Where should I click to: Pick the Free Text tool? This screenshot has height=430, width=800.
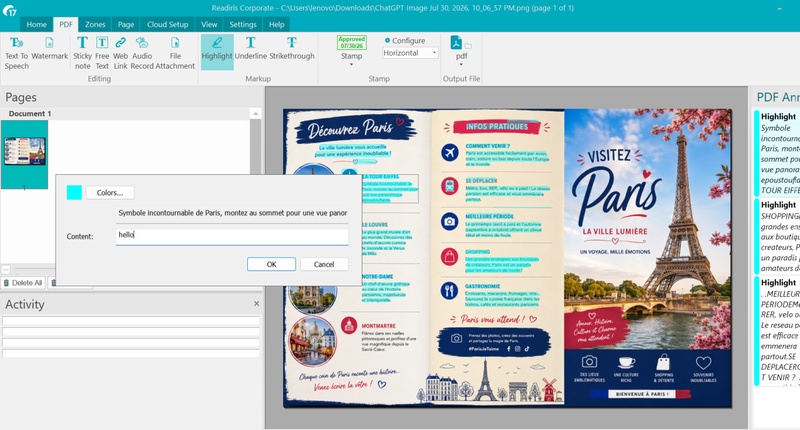pos(102,53)
